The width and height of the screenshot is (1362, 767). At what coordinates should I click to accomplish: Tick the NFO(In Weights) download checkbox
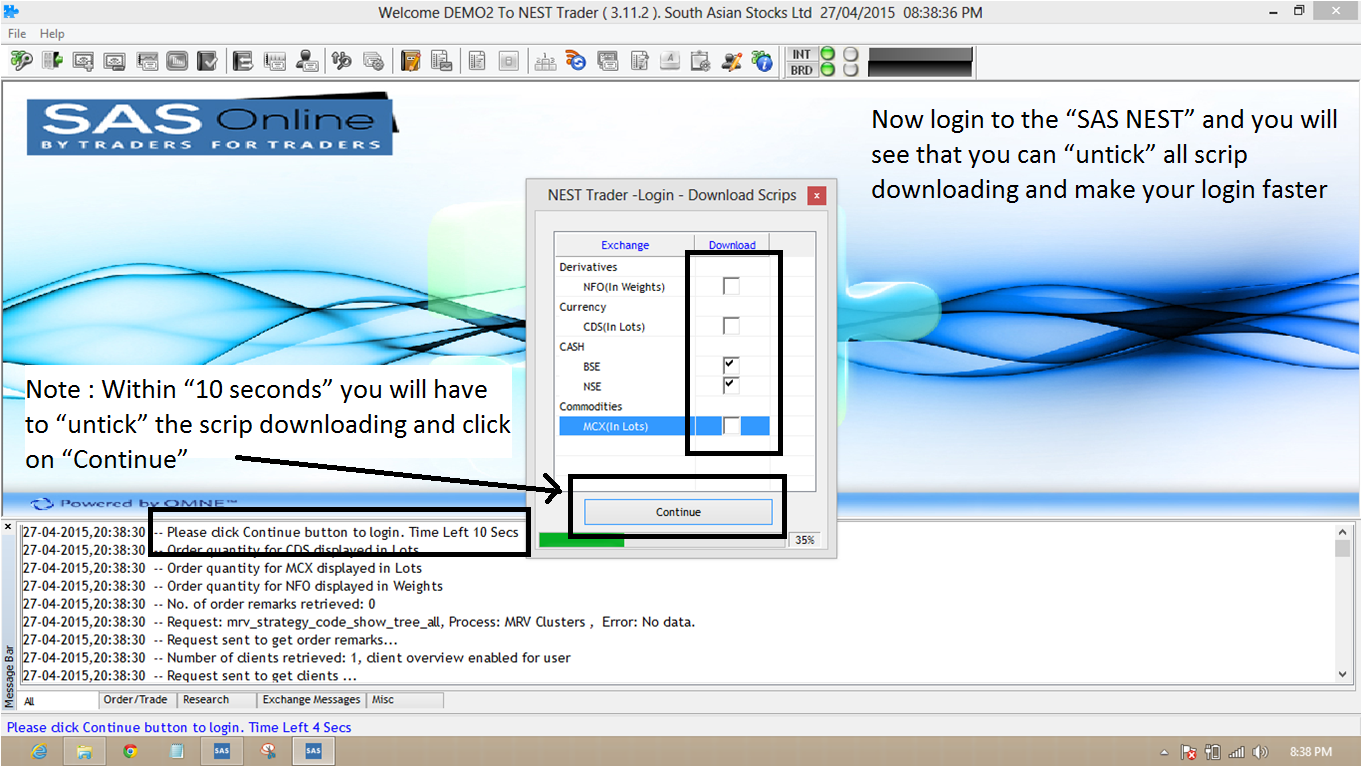click(731, 286)
